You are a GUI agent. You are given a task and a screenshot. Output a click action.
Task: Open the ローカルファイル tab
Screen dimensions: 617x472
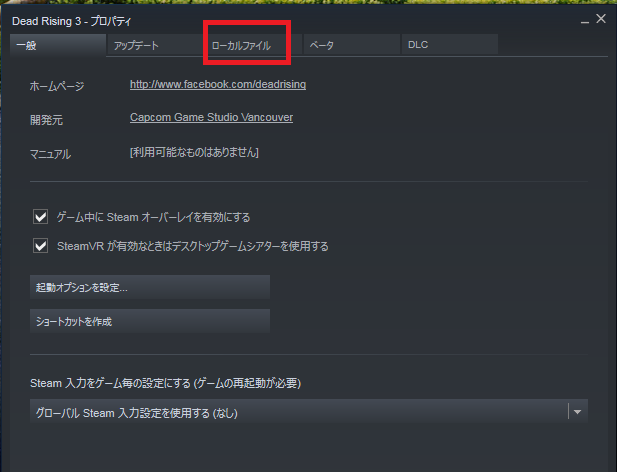[253, 45]
